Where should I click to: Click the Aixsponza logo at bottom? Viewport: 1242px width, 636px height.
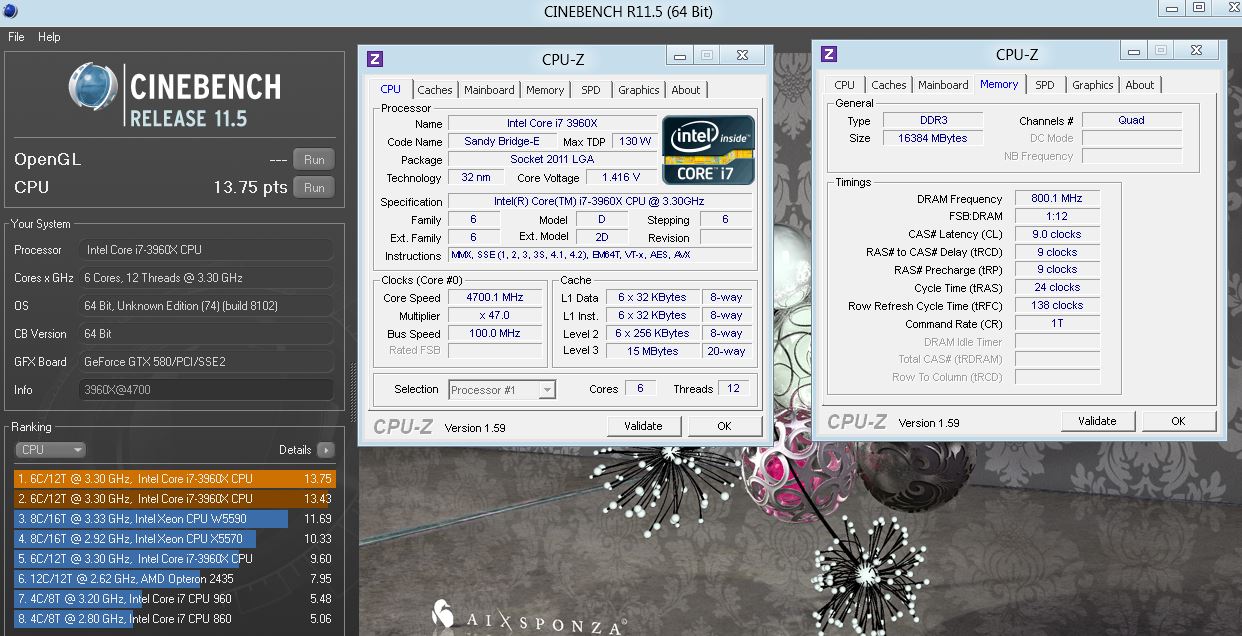point(530,618)
